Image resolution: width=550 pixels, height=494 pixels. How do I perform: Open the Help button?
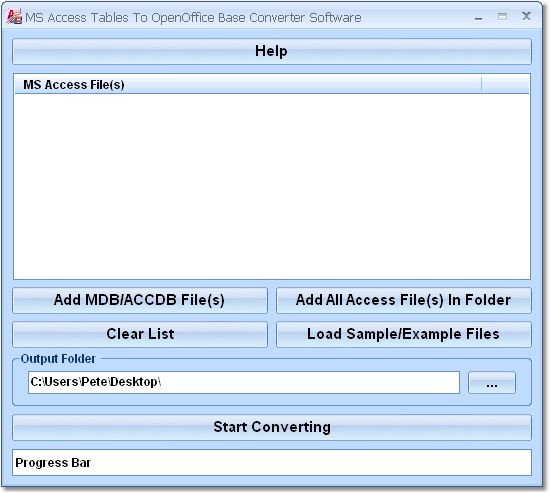[x=272, y=51]
